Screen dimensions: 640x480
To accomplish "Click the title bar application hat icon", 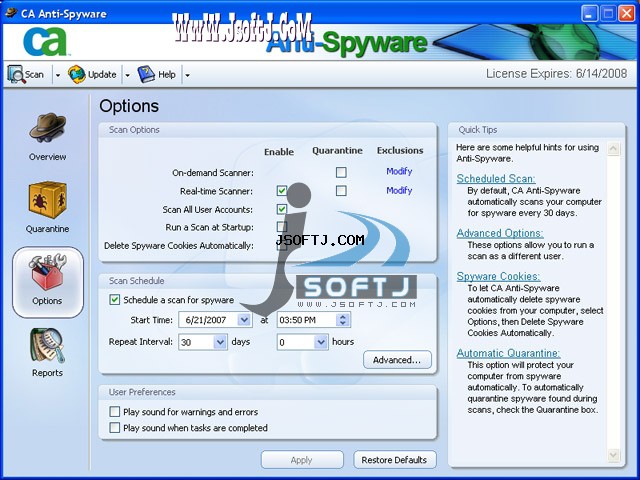I will (x=11, y=13).
